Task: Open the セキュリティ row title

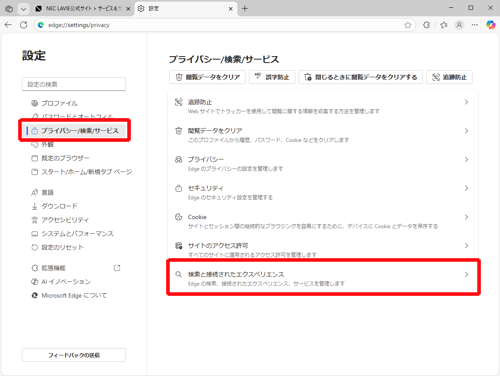Action: coord(205,188)
